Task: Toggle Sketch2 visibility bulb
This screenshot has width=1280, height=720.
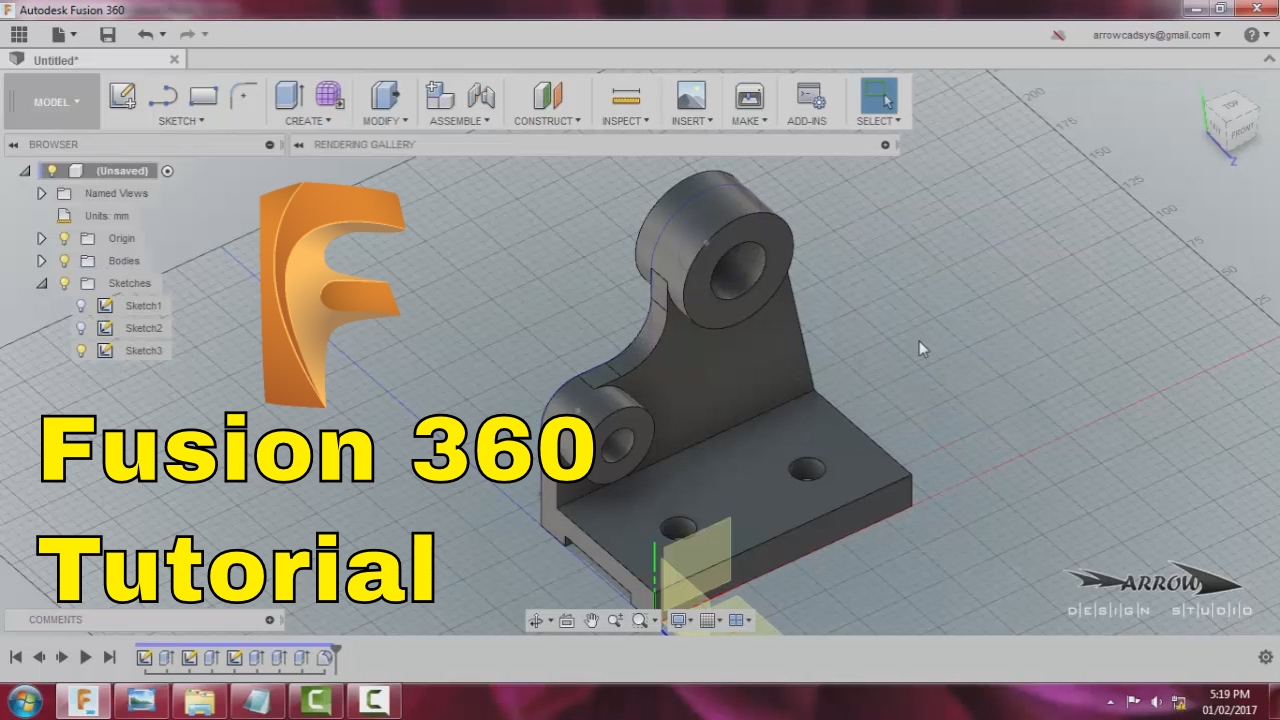Action: click(81, 328)
